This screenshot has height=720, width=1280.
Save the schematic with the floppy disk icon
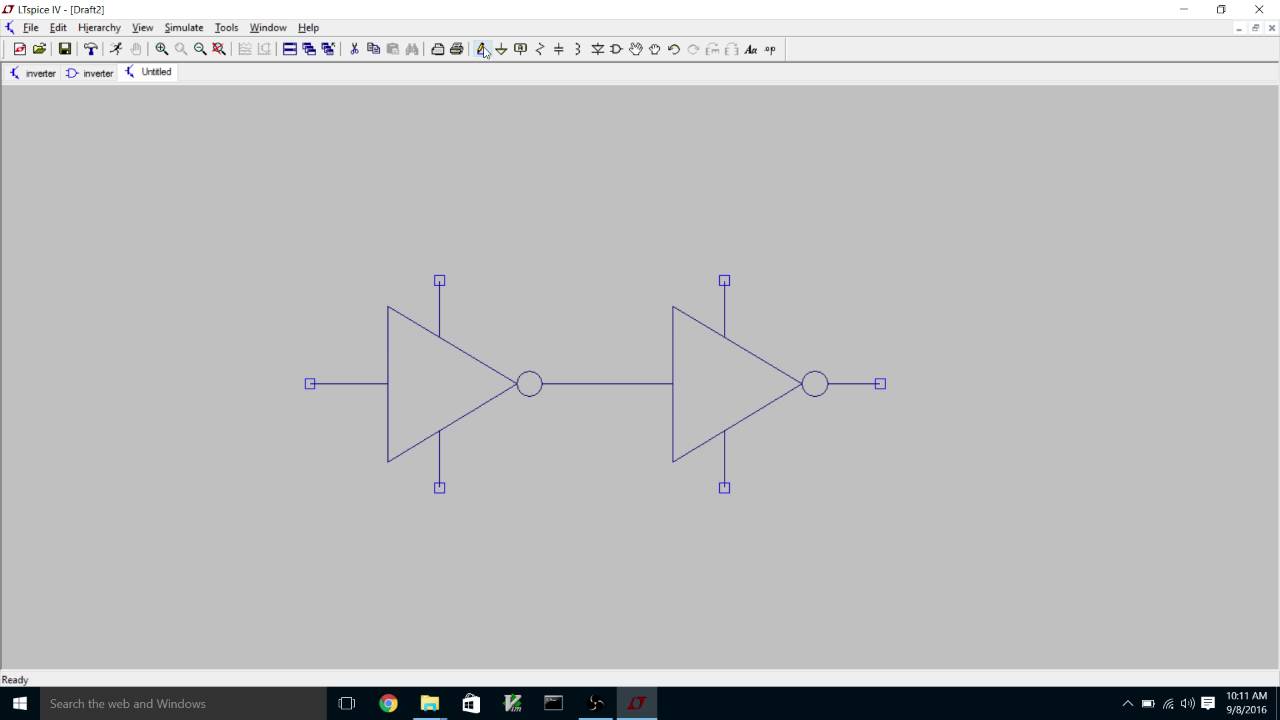click(65, 49)
